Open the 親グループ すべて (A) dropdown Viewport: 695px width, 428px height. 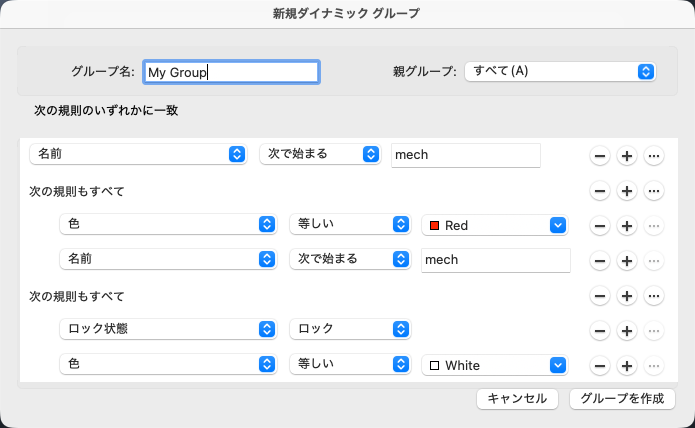pos(560,71)
